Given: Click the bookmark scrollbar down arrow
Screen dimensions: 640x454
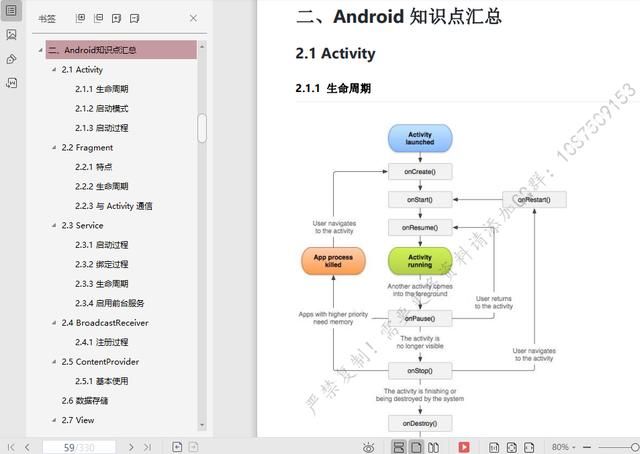Looking at the screenshot, I should click(202, 425).
